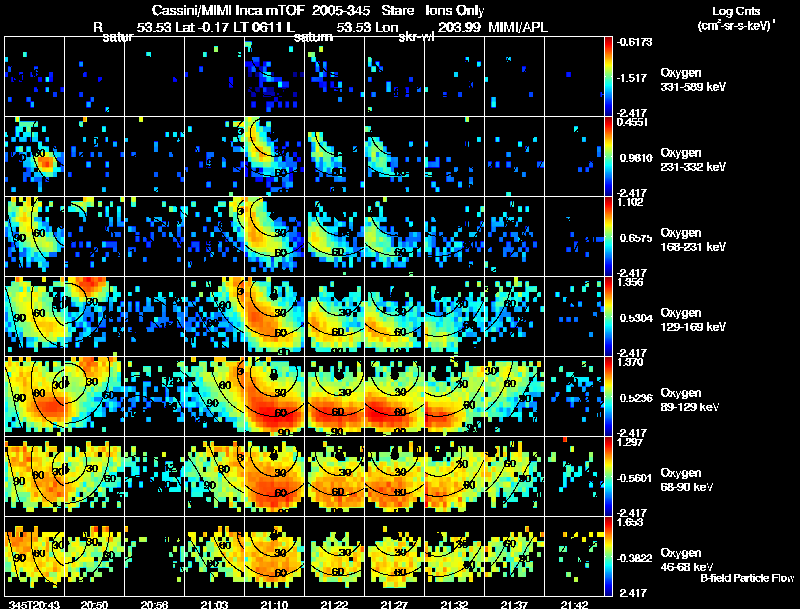Click the '-0.6173' colorbar maximum value
This screenshot has height=609, width=800.
pyautogui.click(x=634, y=42)
